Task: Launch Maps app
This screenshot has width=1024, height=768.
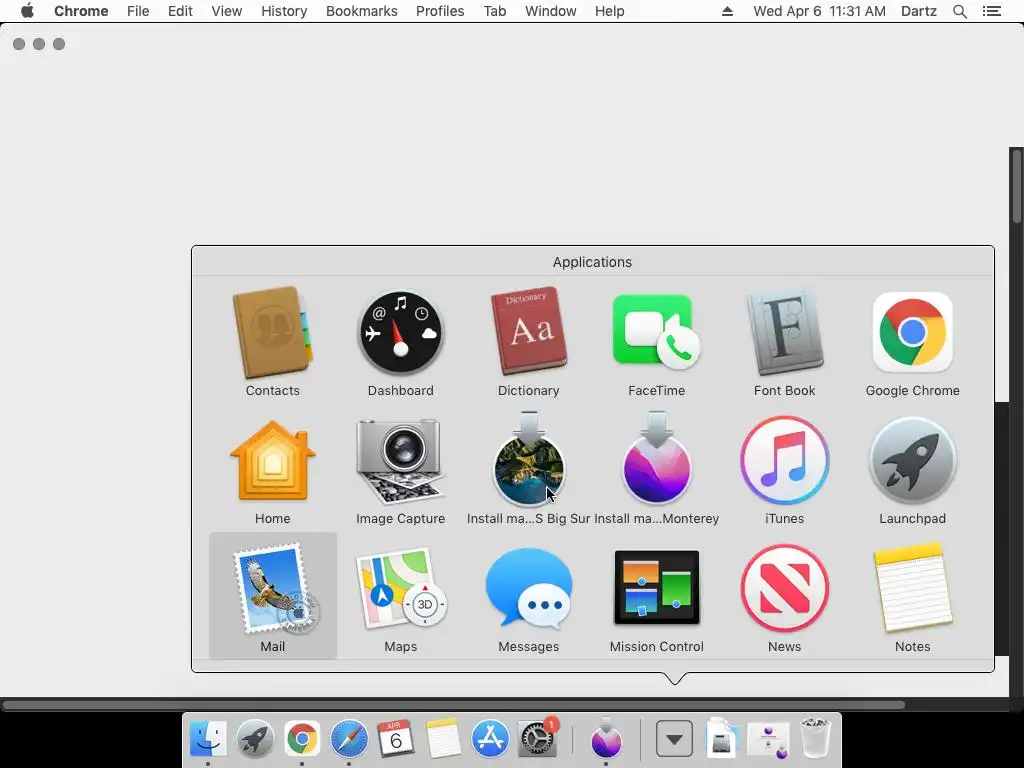Action: click(x=400, y=589)
